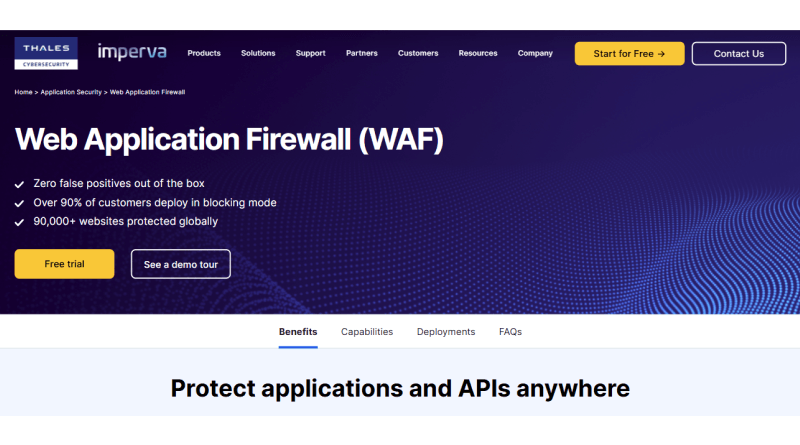The image size is (800, 445).
Task: Start the Free trial
Action: point(64,264)
